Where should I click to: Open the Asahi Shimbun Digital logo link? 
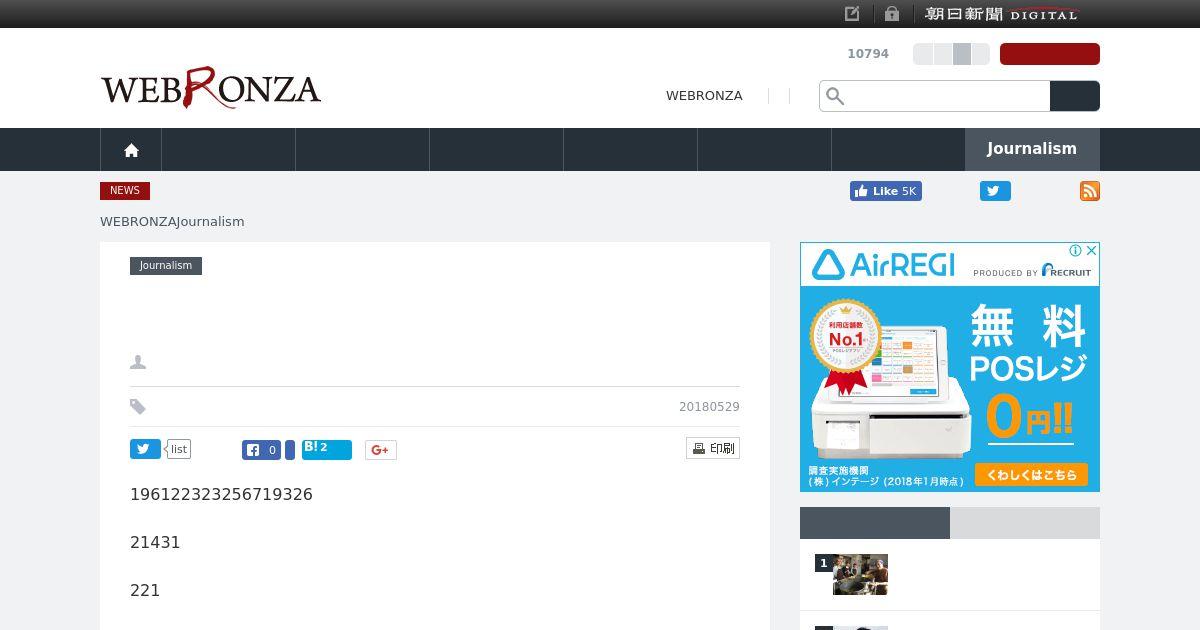[1001, 14]
